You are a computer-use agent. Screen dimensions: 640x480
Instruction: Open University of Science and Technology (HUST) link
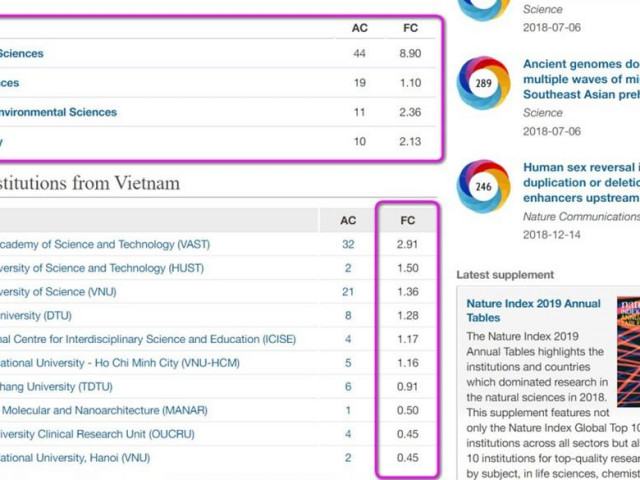coord(102,268)
